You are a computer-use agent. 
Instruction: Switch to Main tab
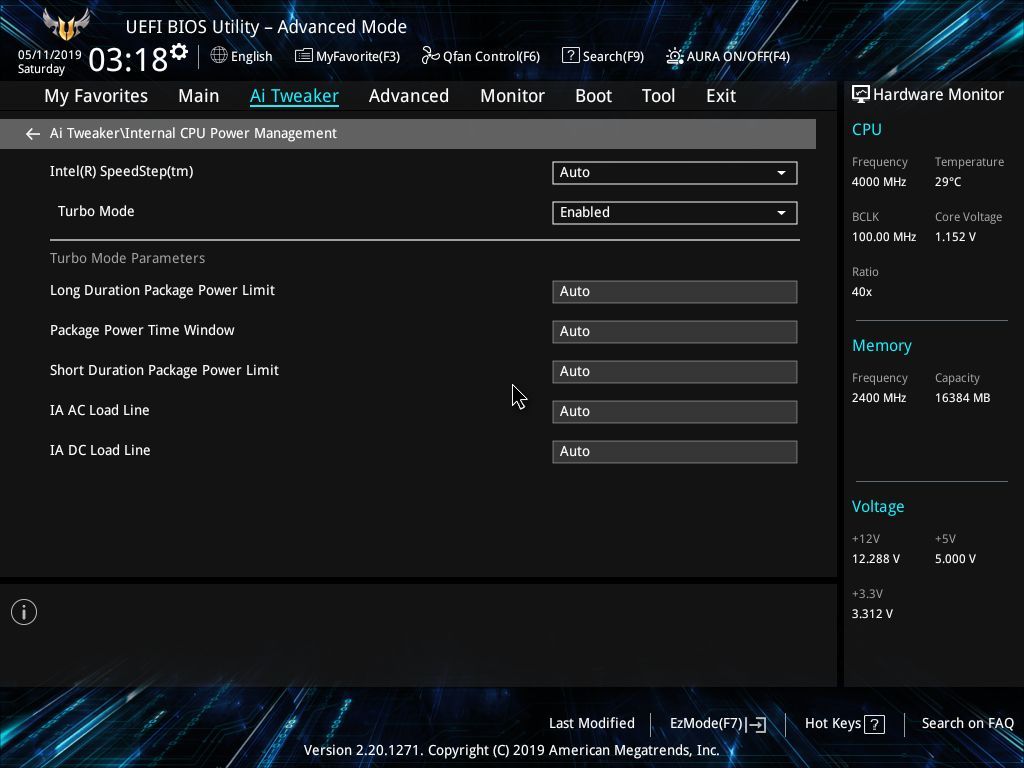point(199,96)
